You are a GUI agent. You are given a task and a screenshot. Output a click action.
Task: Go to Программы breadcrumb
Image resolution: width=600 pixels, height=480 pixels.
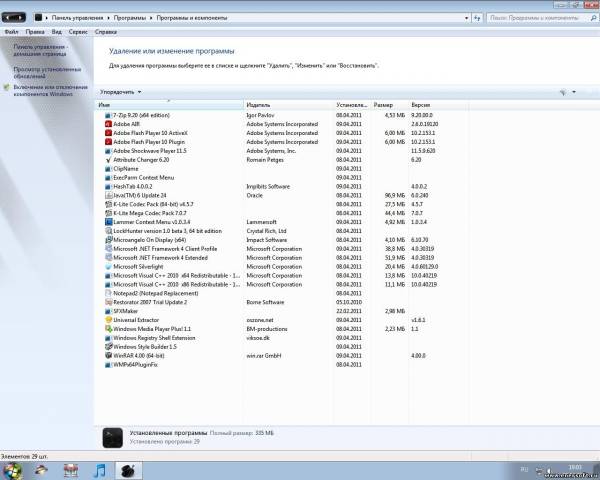[x=130, y=18]
